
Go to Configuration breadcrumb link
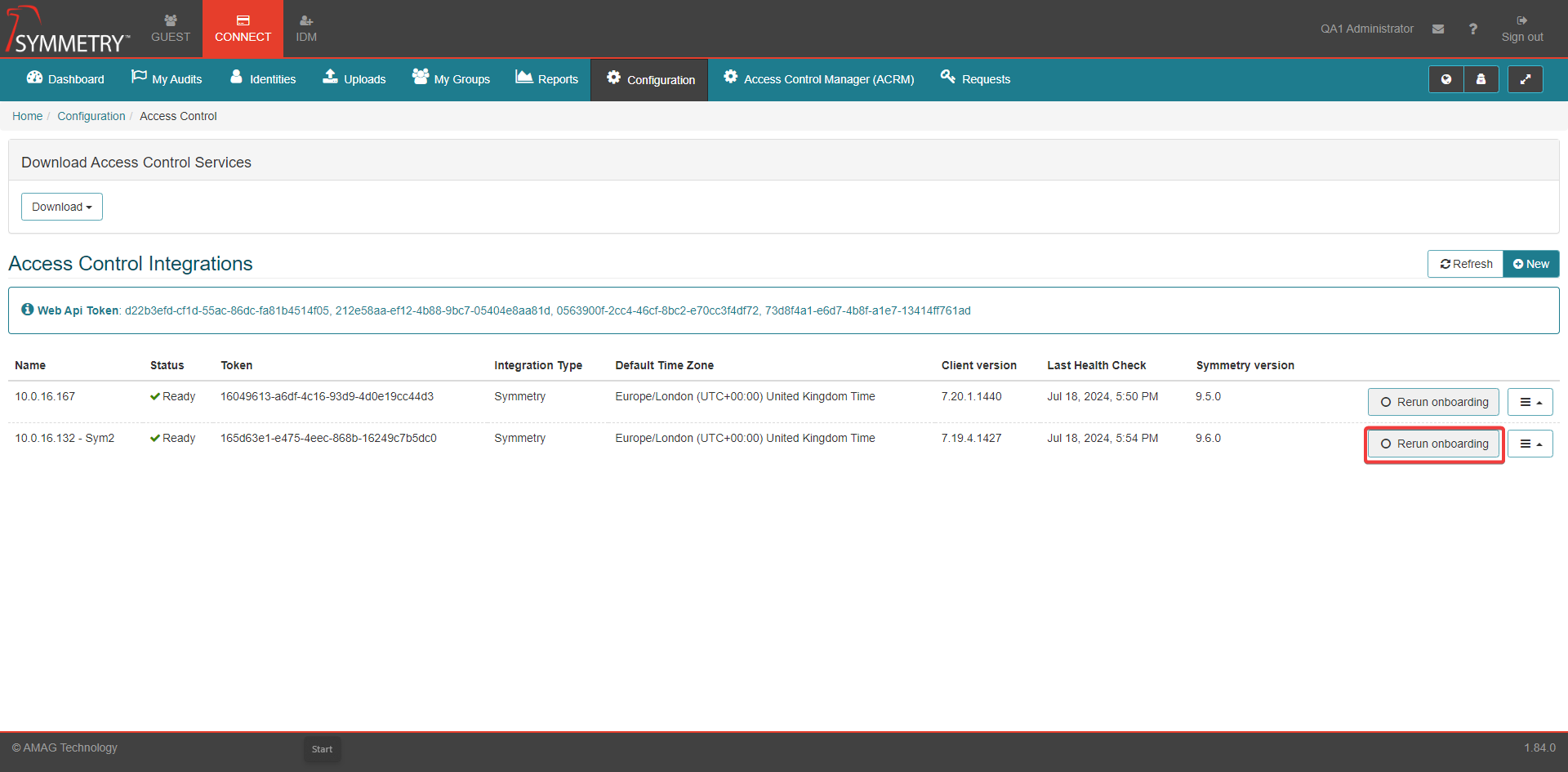pos(91,116)
